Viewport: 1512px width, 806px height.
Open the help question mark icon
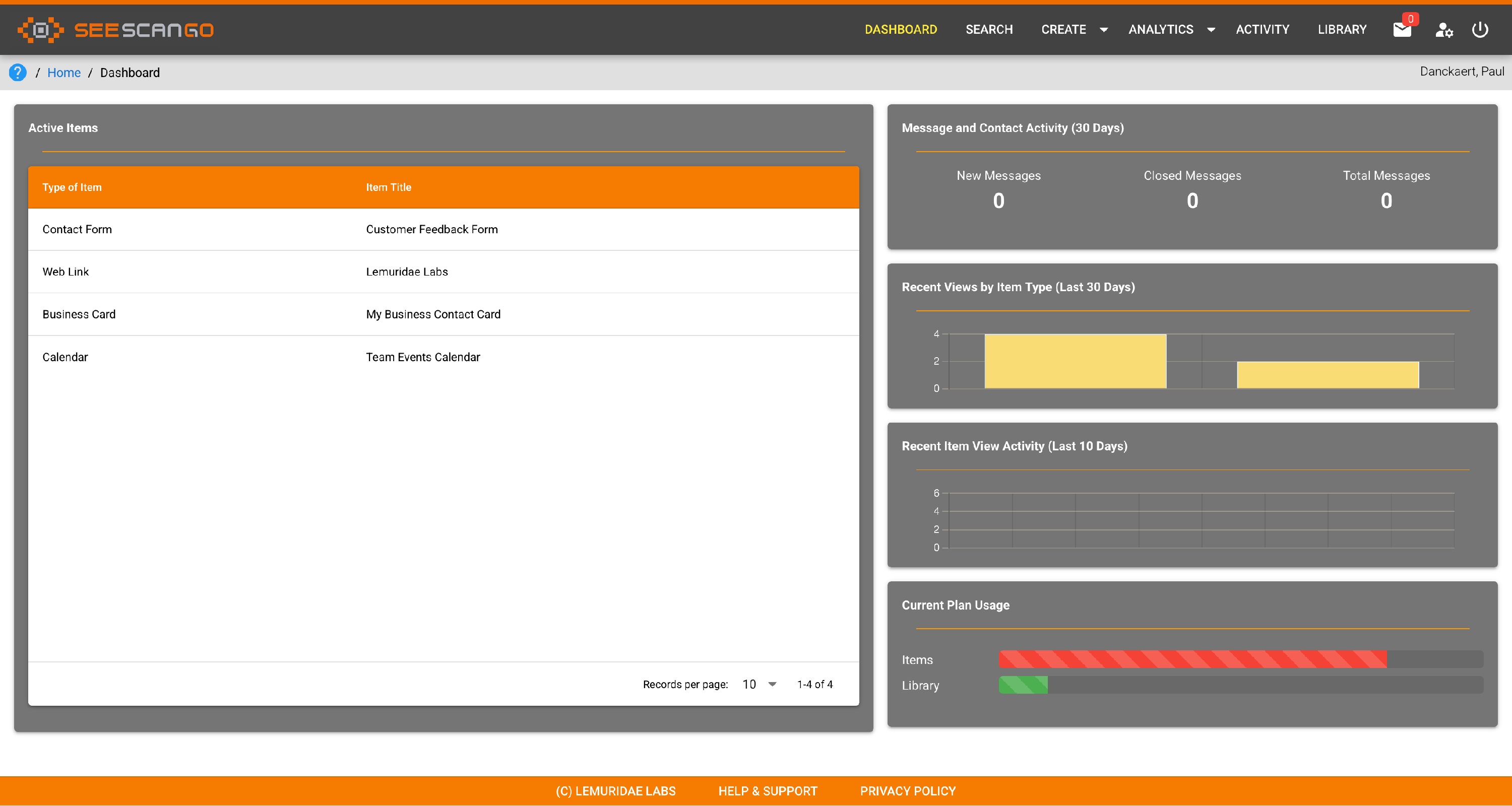pyautogui.click(x=18, y=72)
